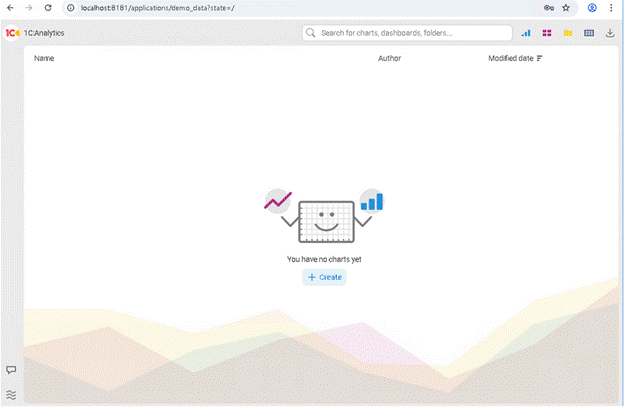624x408 pixels.
Task: Click the download icon in header
Action: point(610,33)
